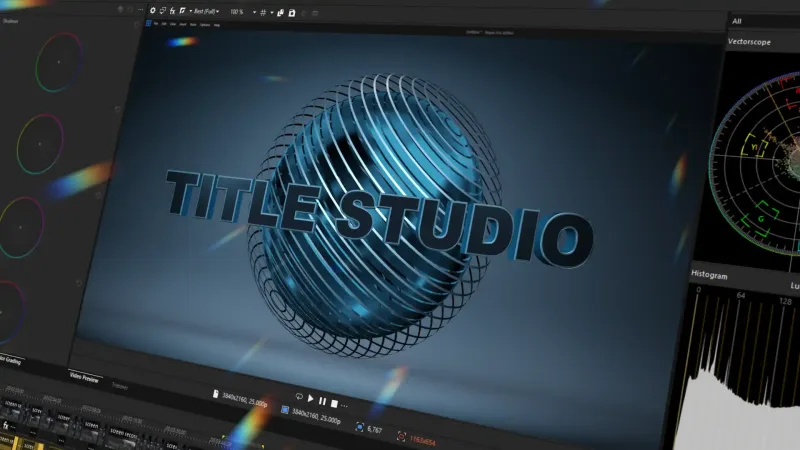The height and width of the screenshot is (450, 800).
Task: Expand the overlays dropdown arrow beside grid icon
Action: pos(271,13)
